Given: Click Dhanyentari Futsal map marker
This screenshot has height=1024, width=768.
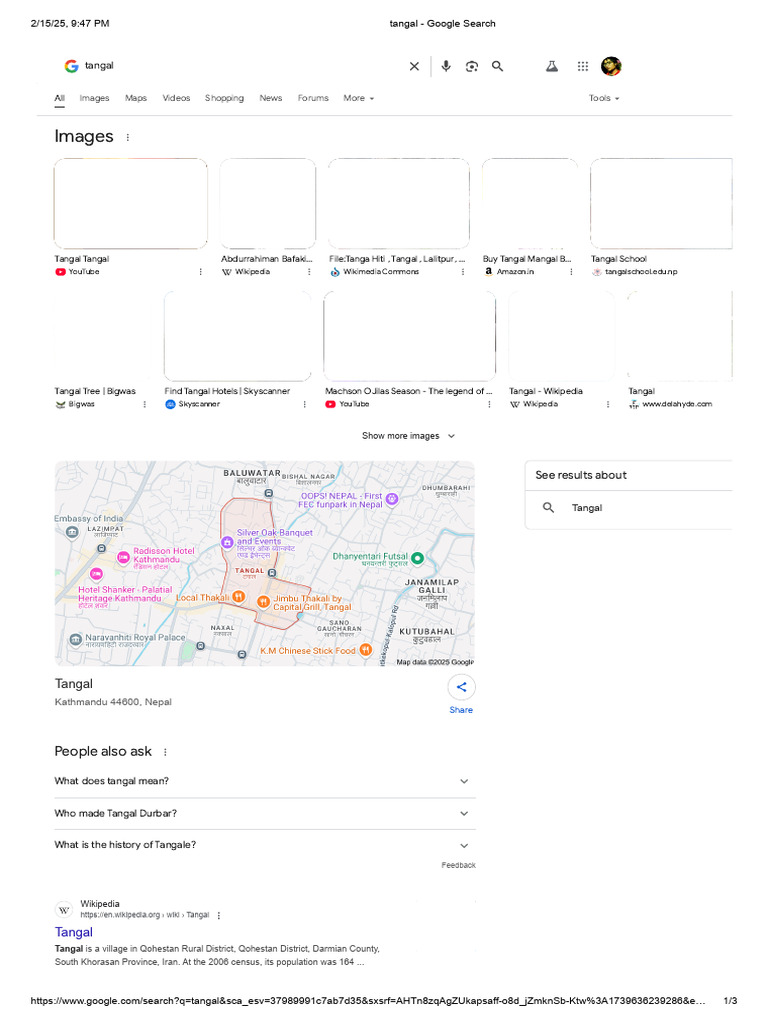Looking at the screenshot, I should tap(417, 558).
